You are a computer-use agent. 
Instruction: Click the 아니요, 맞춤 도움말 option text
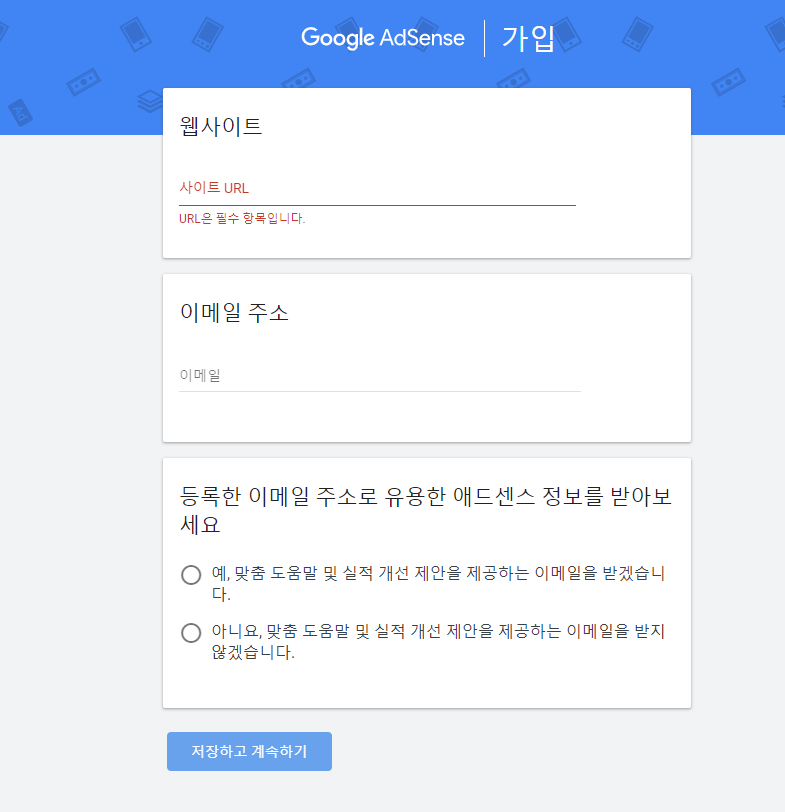[438, 641]
